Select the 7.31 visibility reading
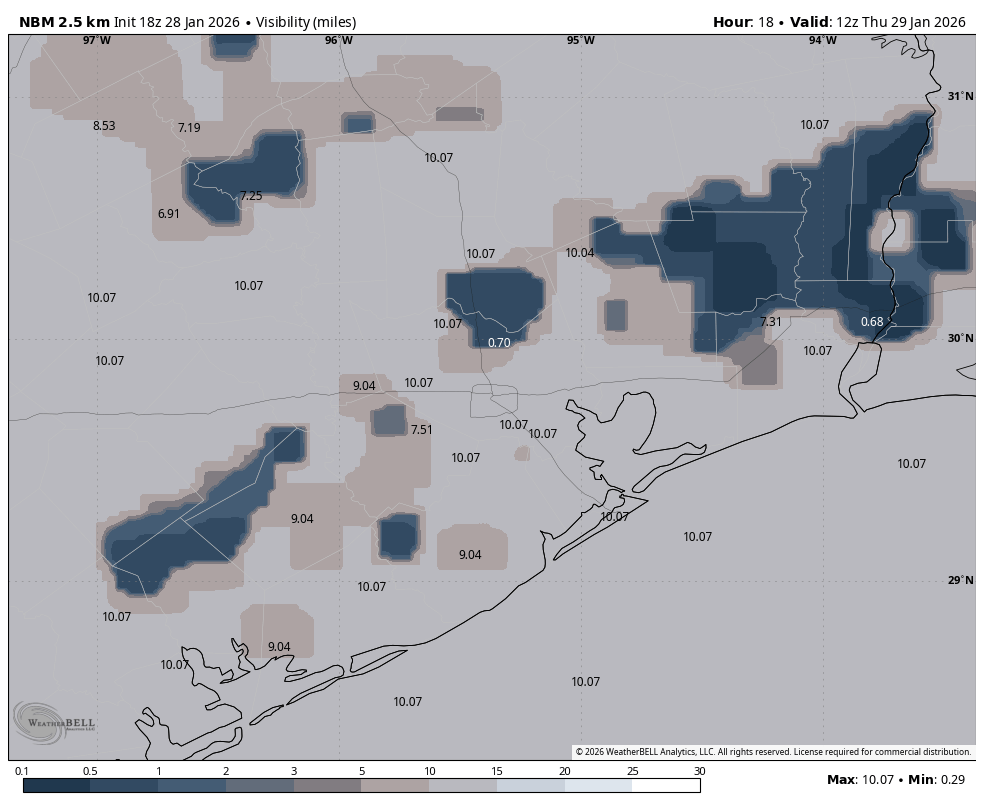Viewport: 984px width, 808px height. 770,322
